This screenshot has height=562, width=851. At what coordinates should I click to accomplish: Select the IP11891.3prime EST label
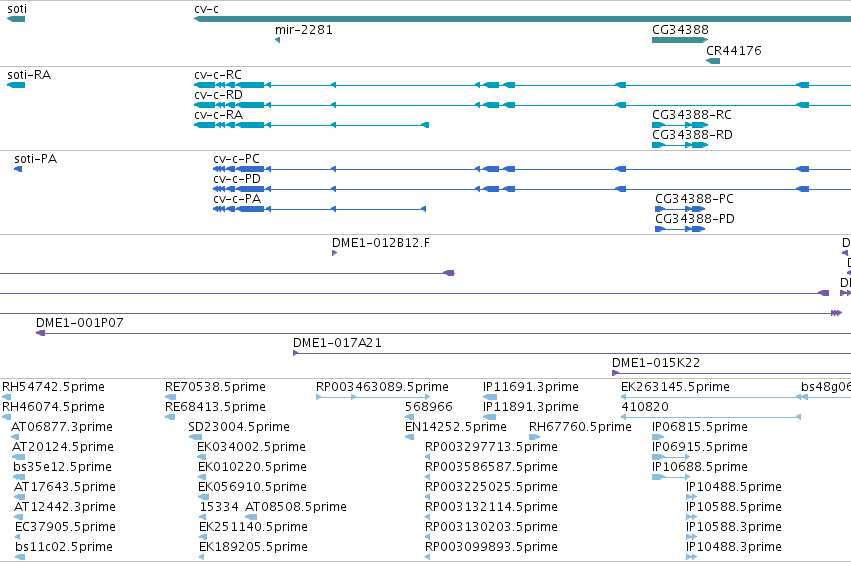(x=531, y=407)
